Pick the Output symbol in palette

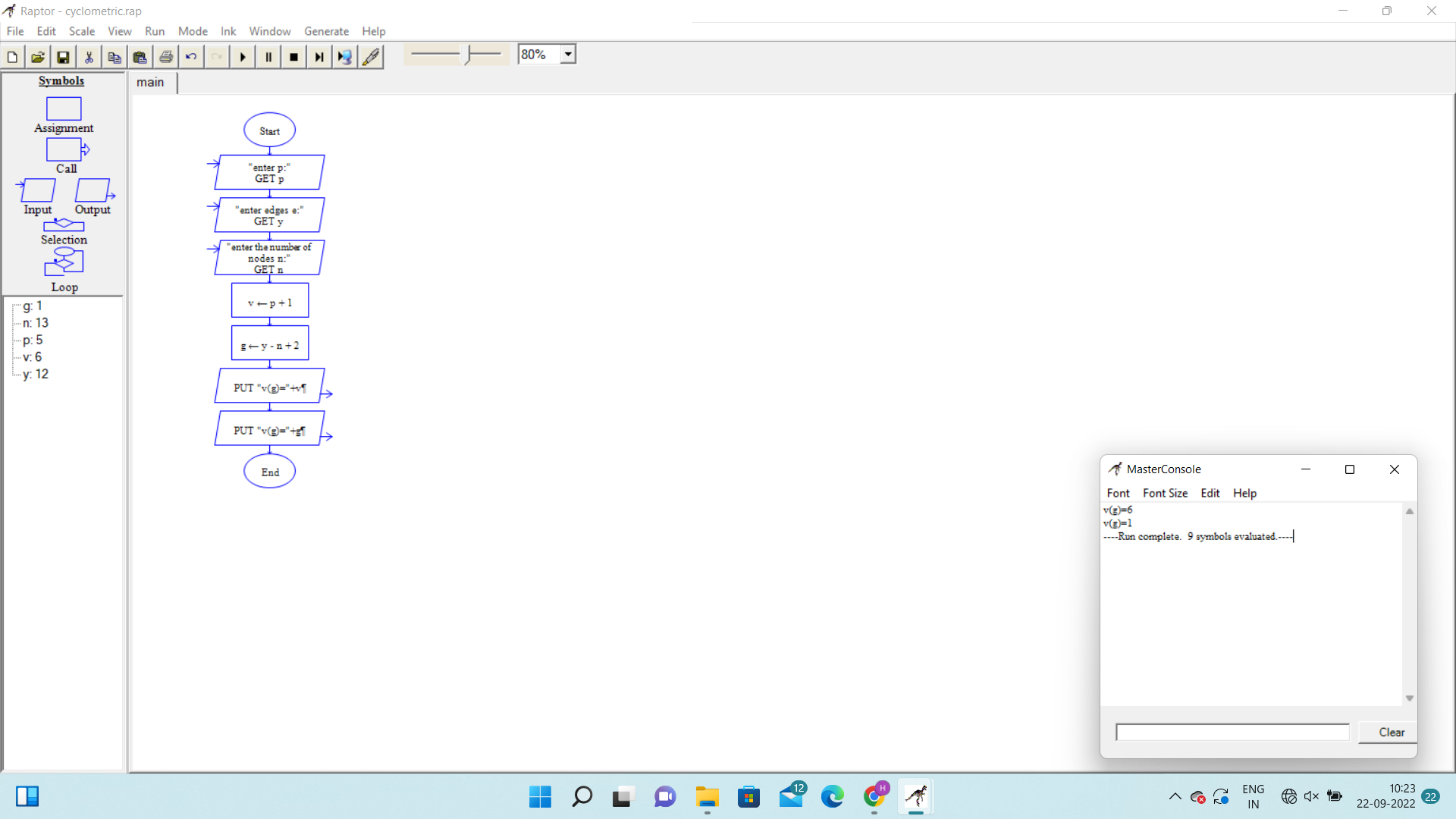(93, 190)
